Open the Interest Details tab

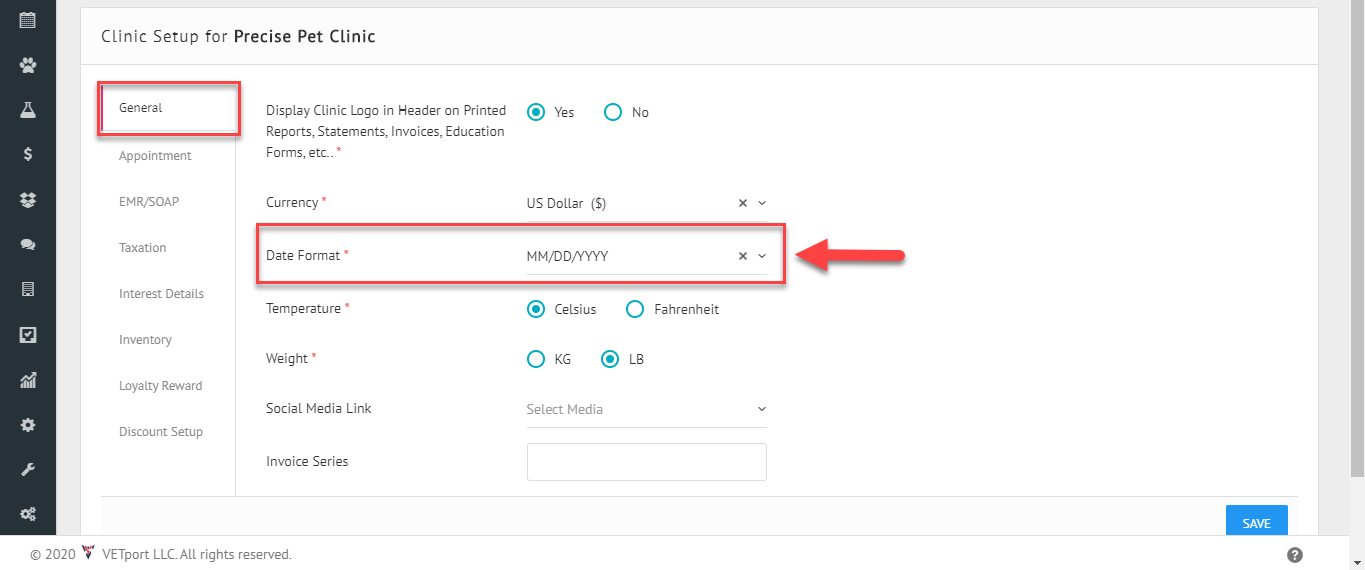[x=161, y=294]
